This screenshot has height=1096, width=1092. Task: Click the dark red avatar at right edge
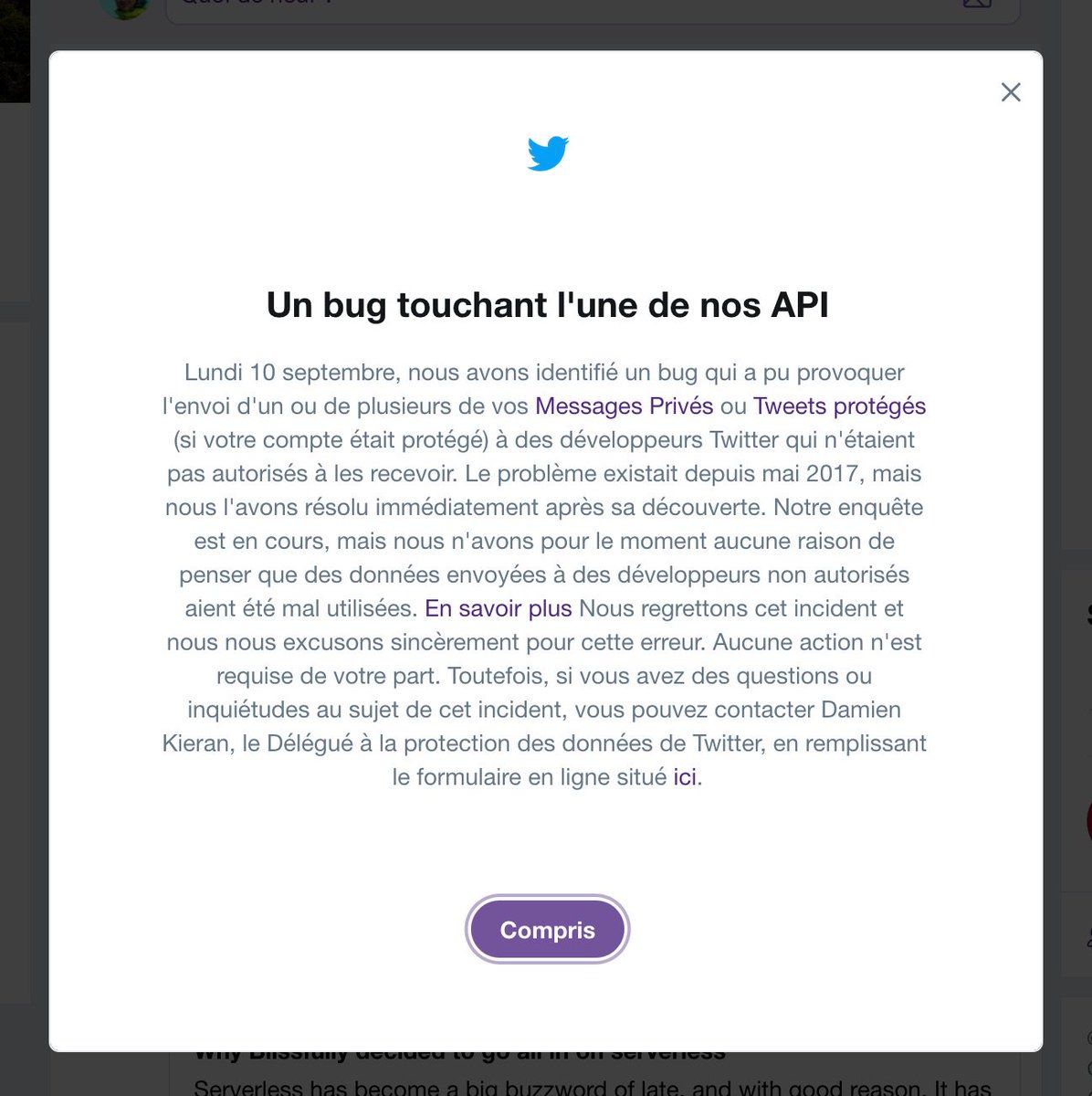(1088, 819)
